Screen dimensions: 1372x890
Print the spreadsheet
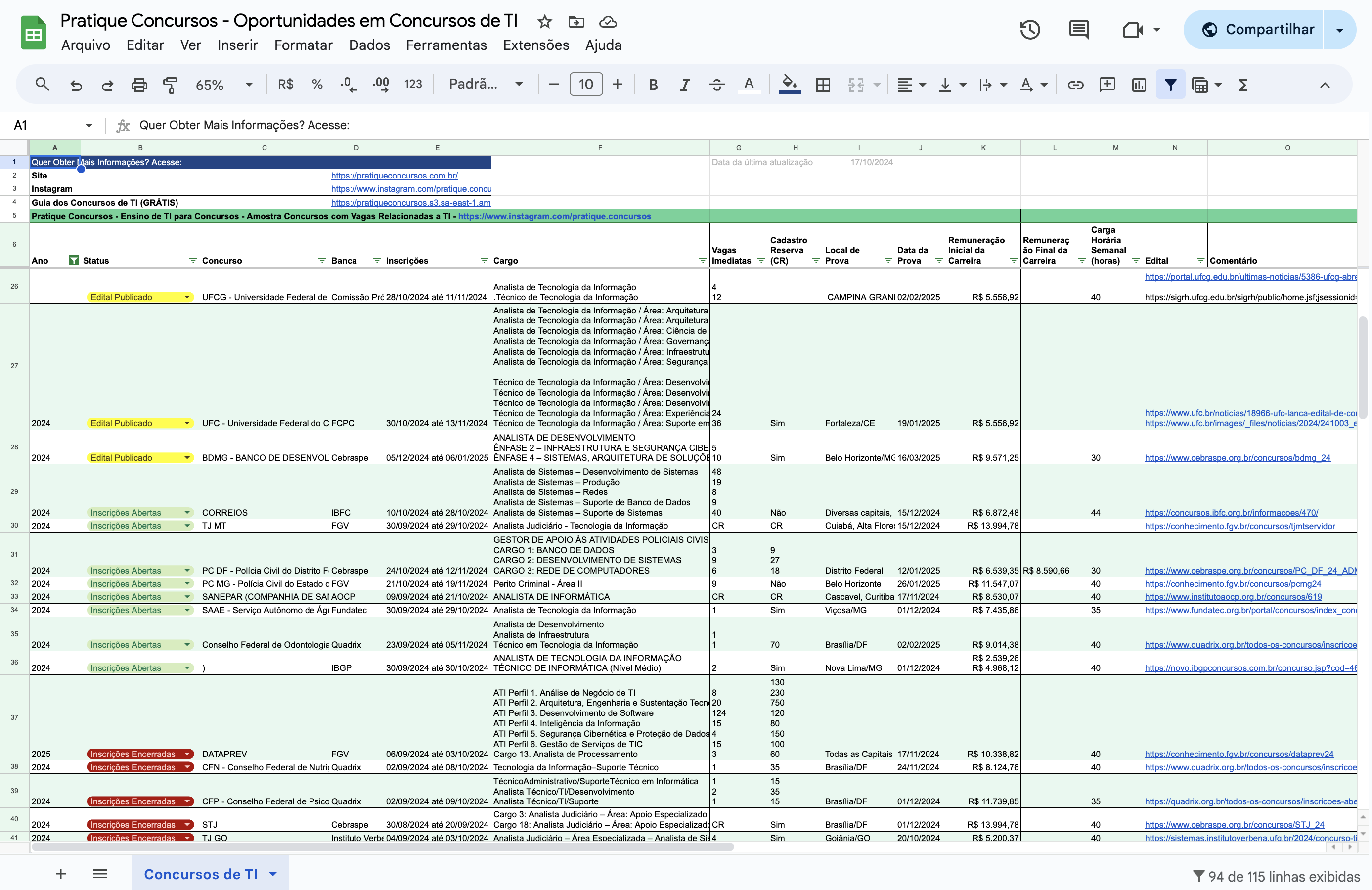pyautogui.click(x=139, y=85)
